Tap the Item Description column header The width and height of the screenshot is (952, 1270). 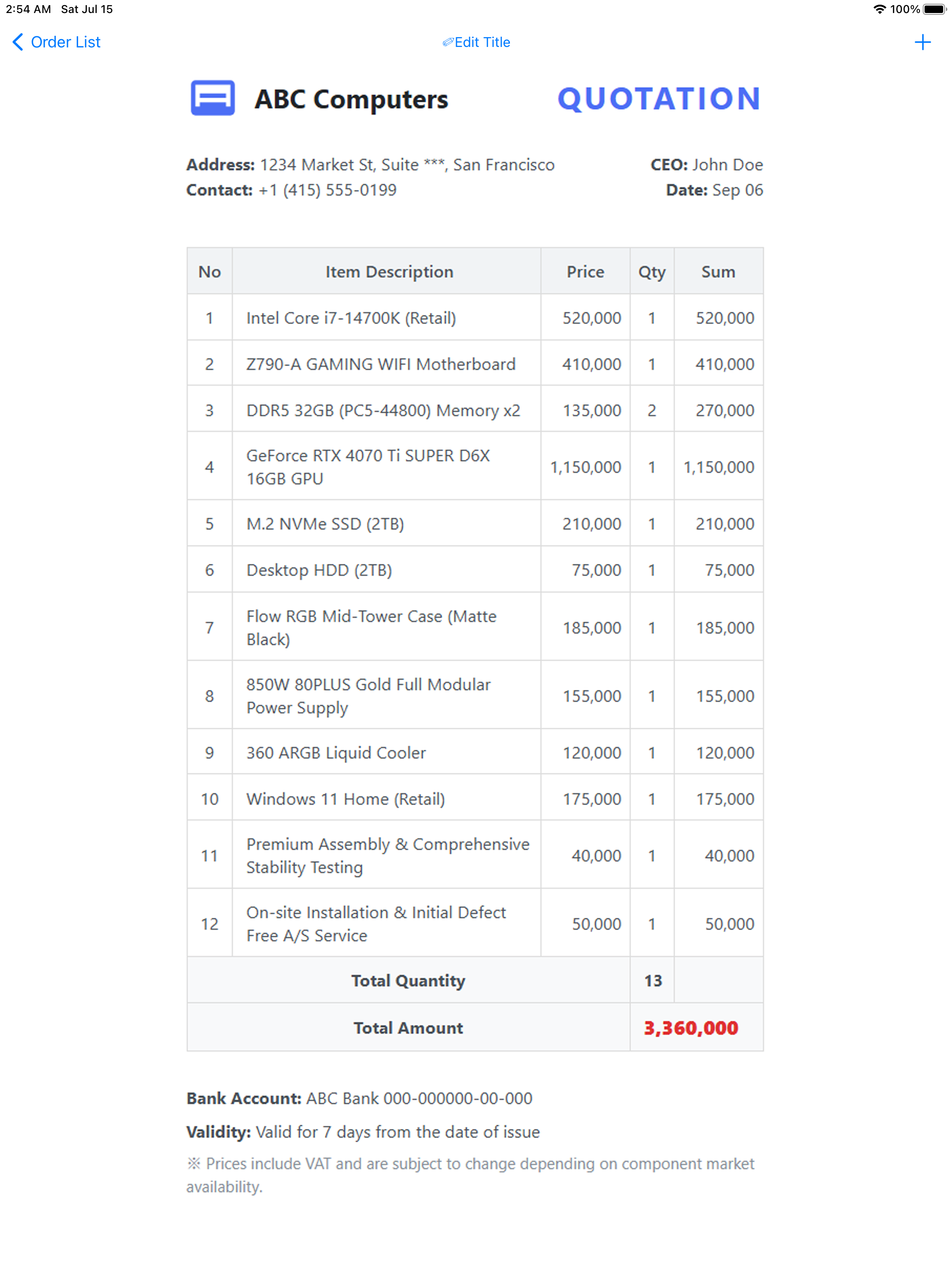click(389, 271)
